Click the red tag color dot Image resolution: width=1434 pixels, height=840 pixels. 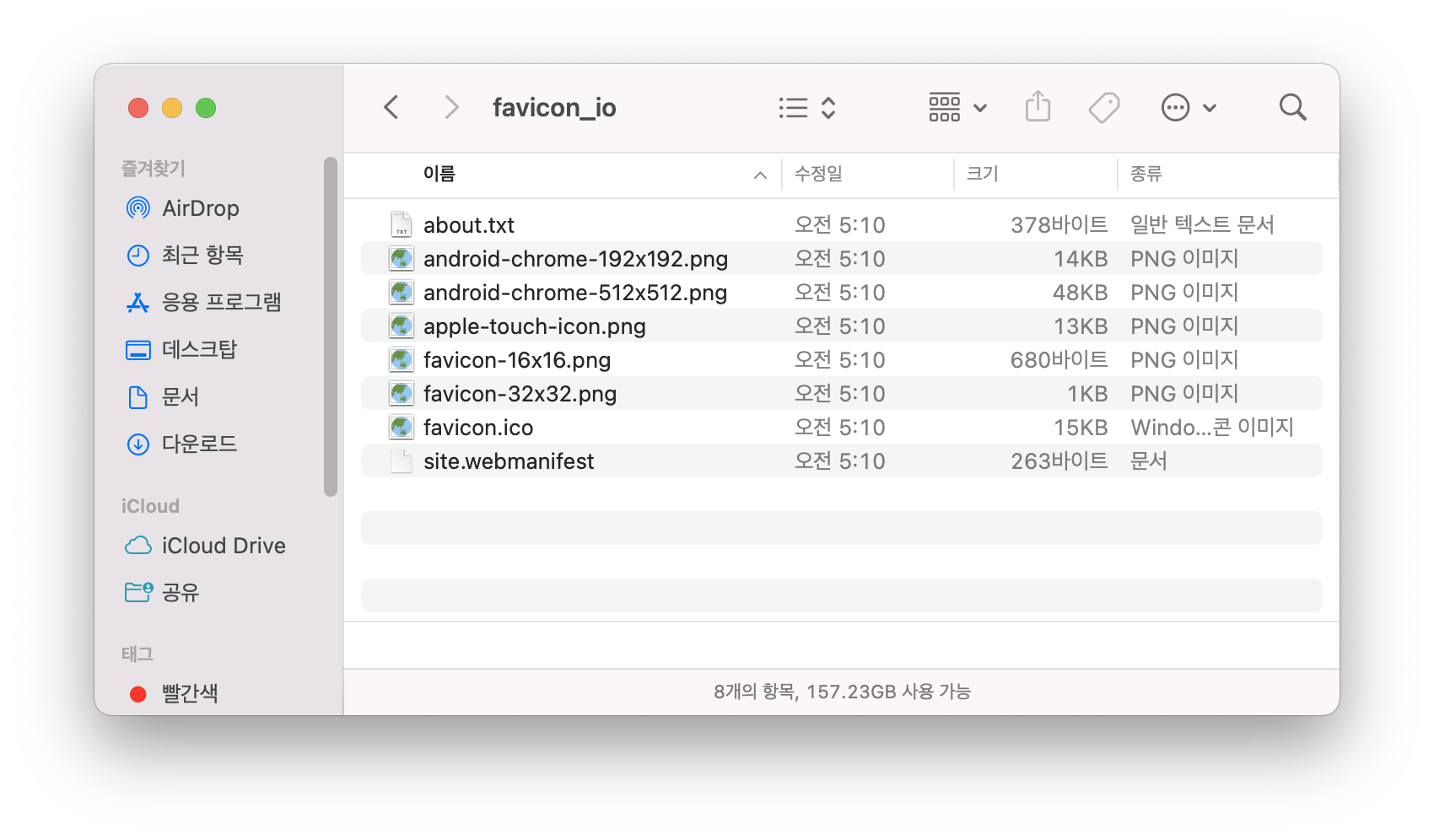point(137,694)
